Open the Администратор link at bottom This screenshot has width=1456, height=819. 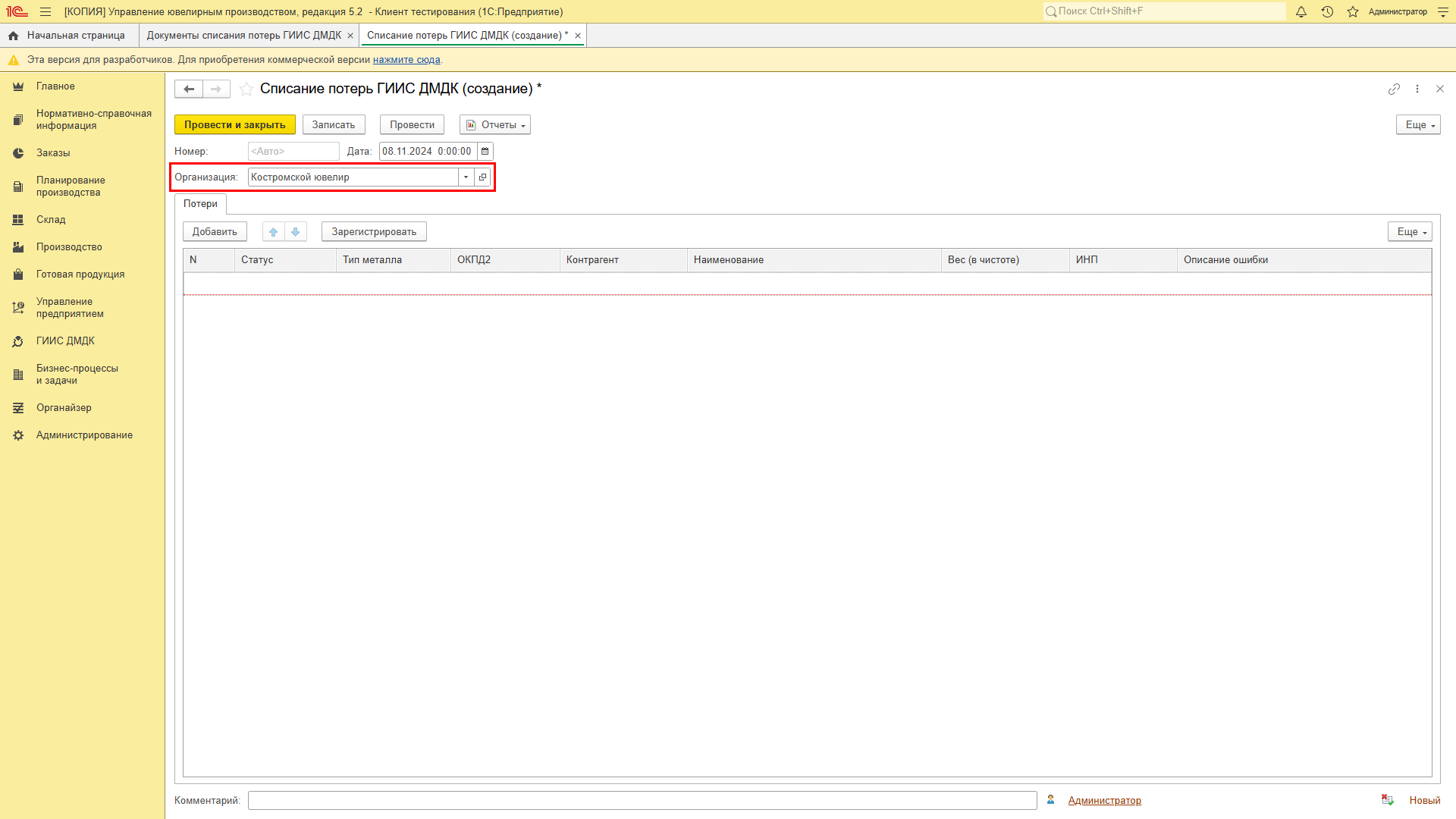[1104, 800]
